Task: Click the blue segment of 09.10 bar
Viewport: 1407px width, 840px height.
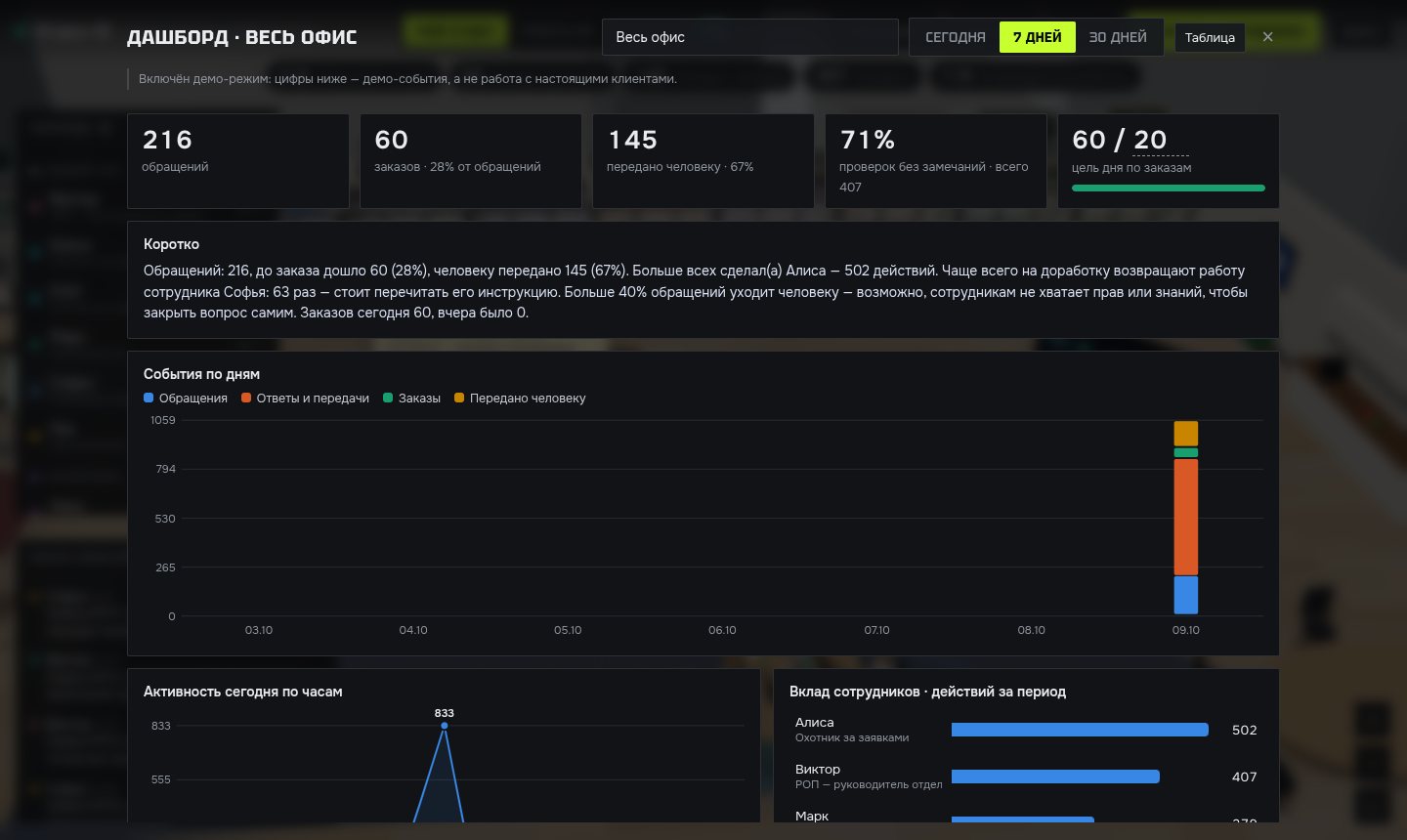Action: pyautogui.click(x=1185, y=595)
